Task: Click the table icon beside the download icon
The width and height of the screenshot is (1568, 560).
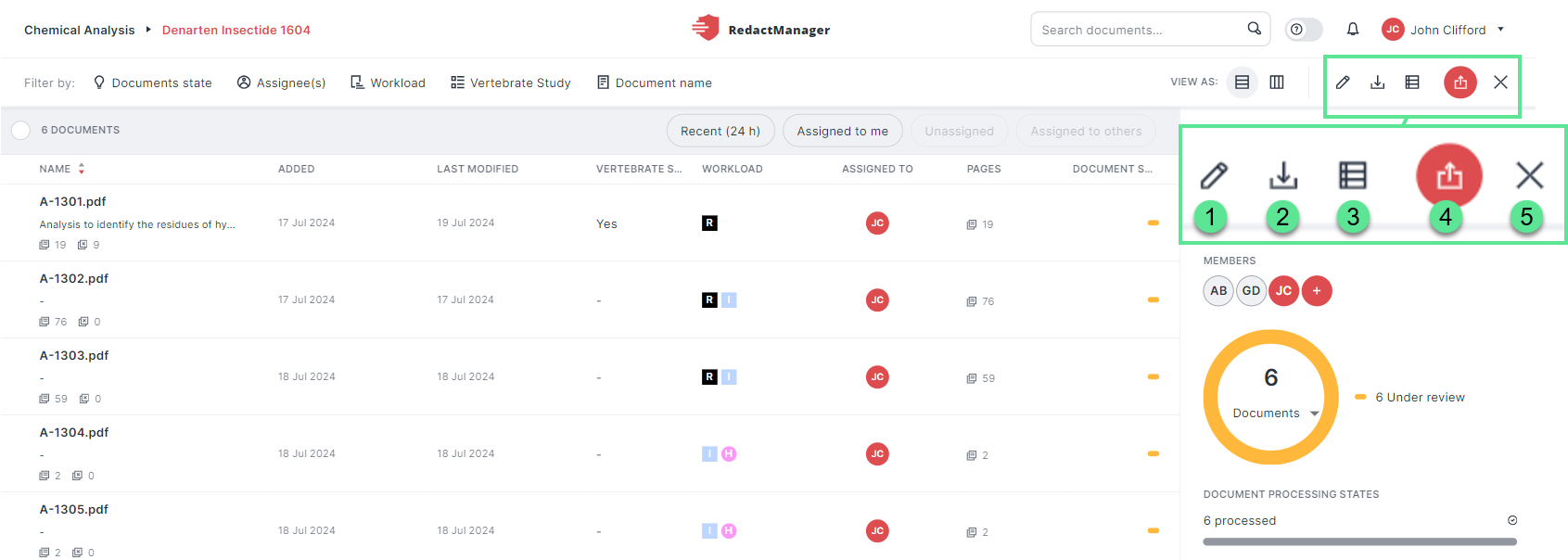Action: tap(1412, 83)
